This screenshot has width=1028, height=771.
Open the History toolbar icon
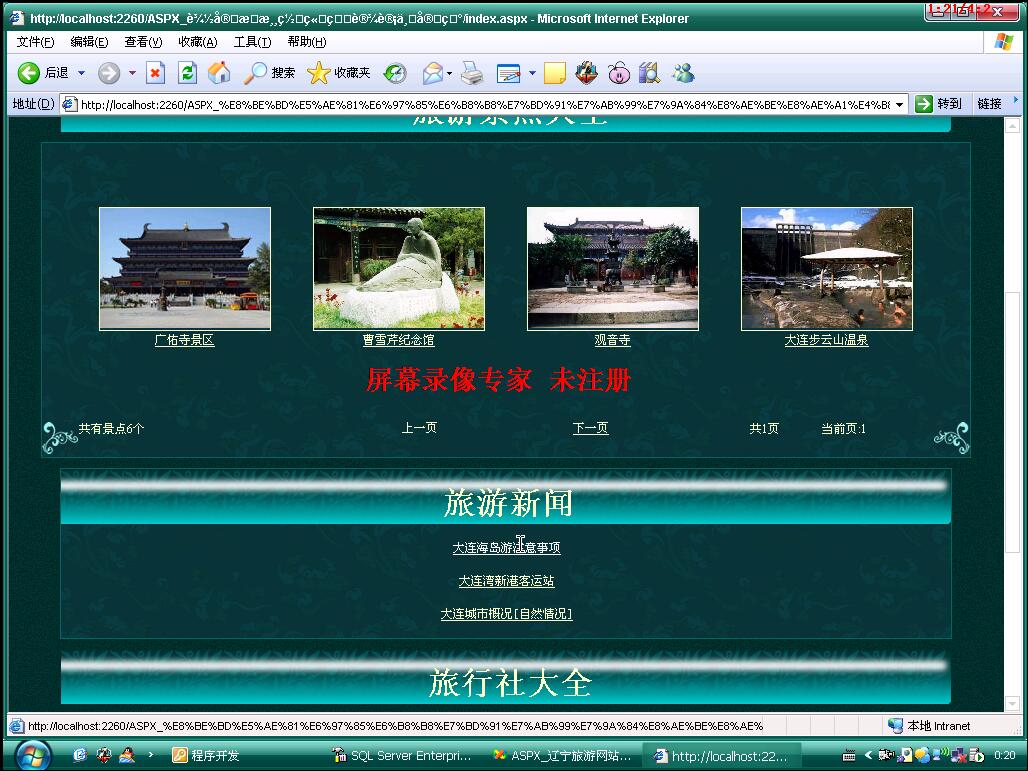coord(395,73)
